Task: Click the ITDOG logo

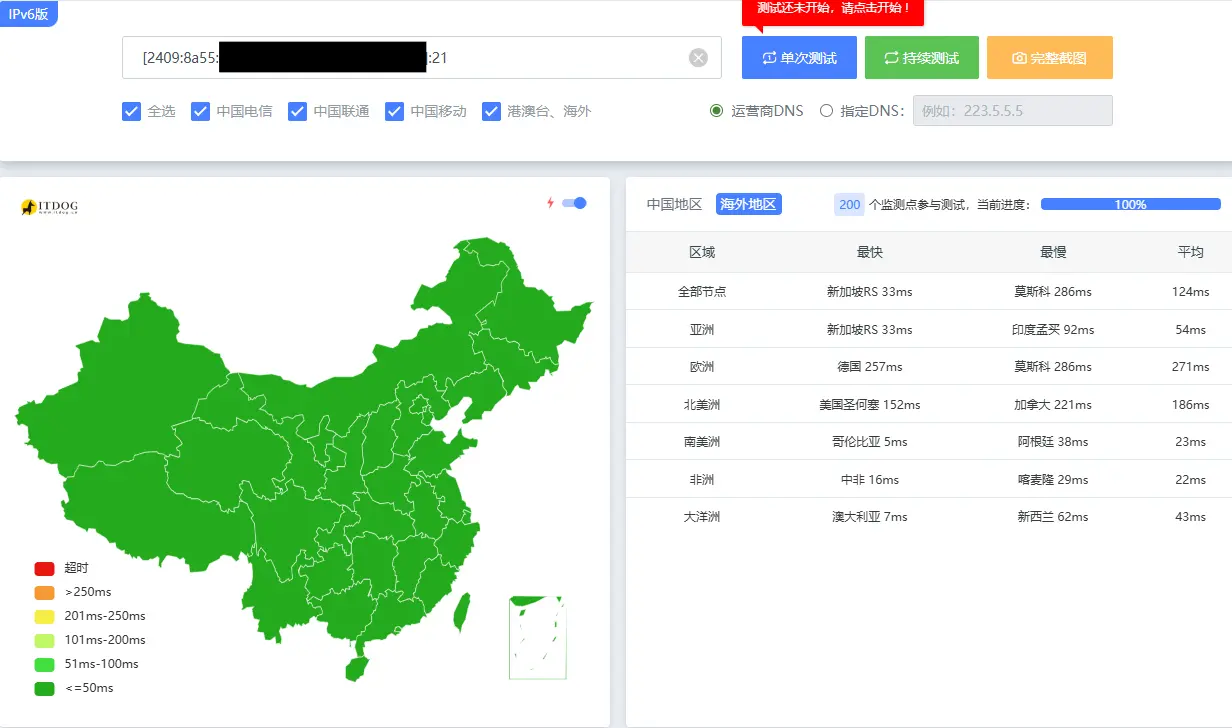Action: 49,207
